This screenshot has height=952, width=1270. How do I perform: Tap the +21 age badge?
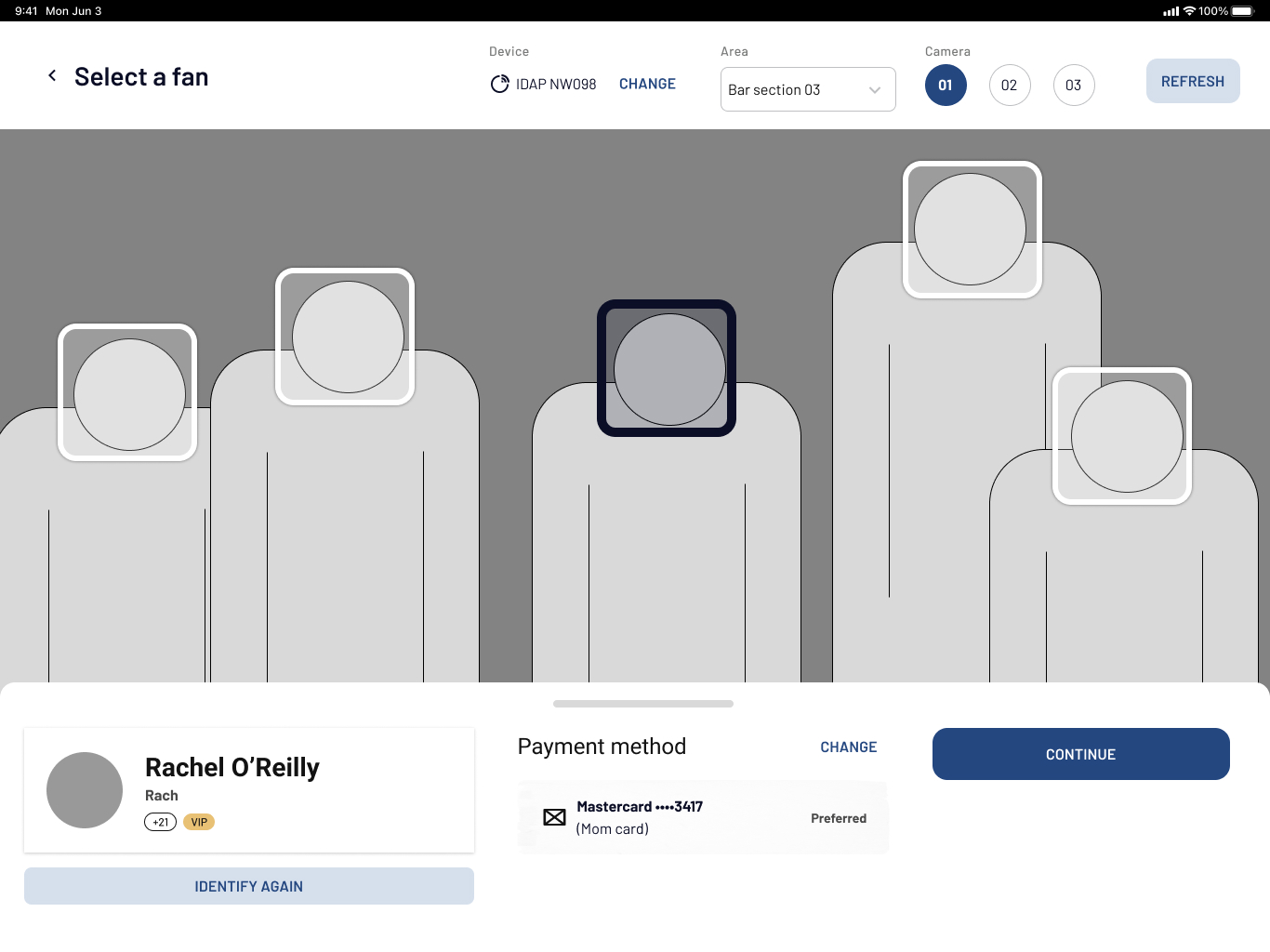[160, 822]
